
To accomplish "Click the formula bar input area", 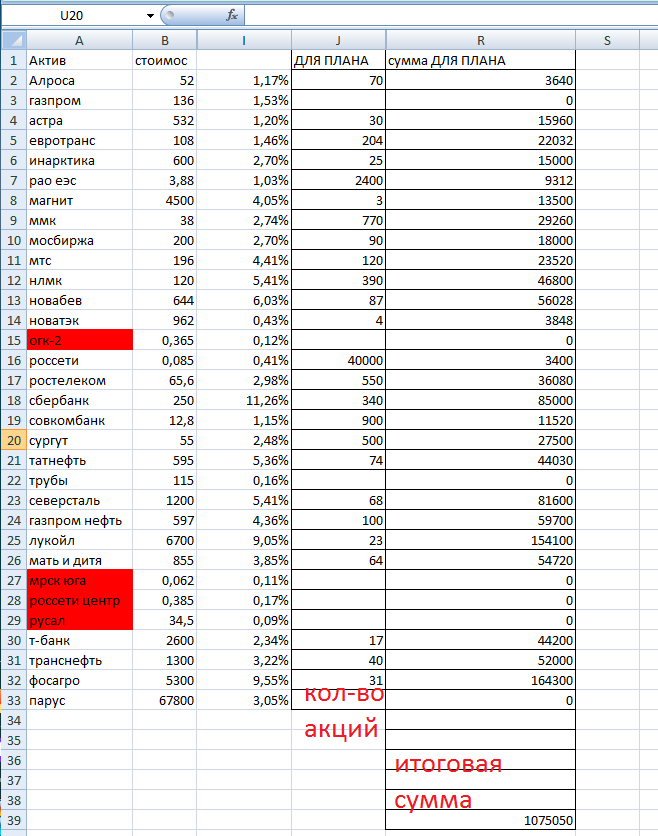I will (x=451, y=15).
